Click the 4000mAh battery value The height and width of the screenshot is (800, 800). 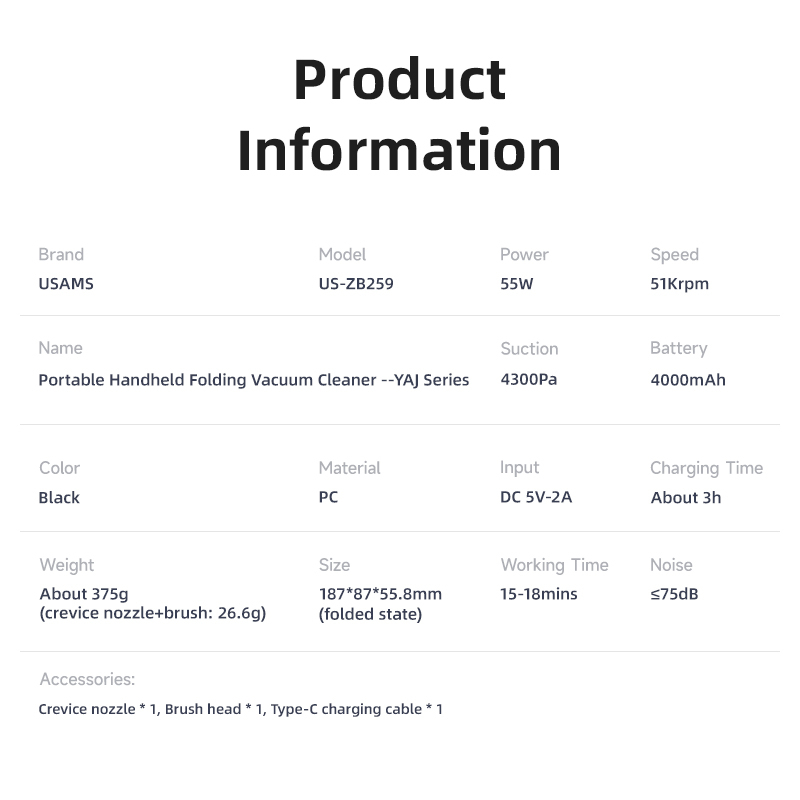(x=688, y=380)
